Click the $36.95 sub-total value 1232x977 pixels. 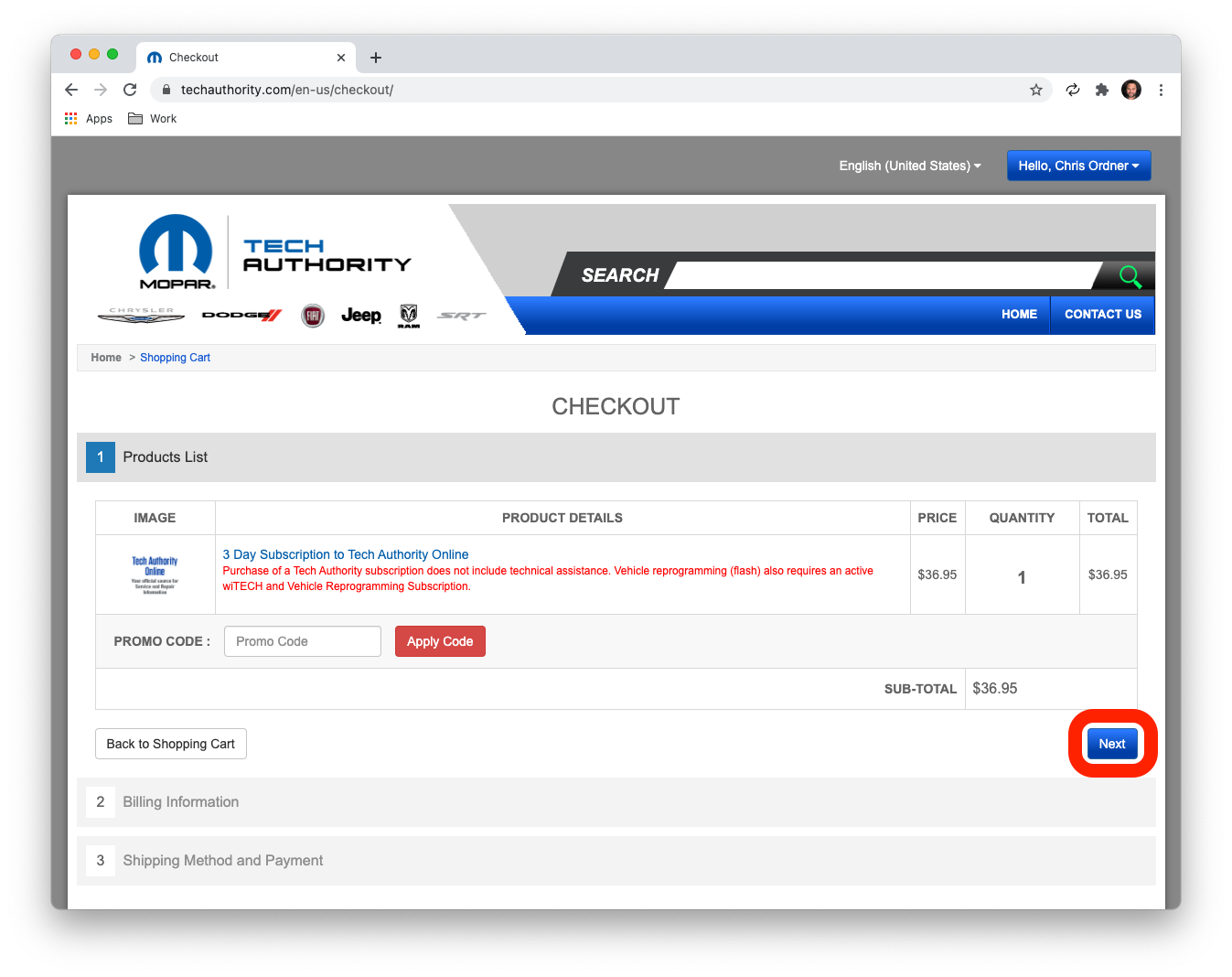point(995,689)
